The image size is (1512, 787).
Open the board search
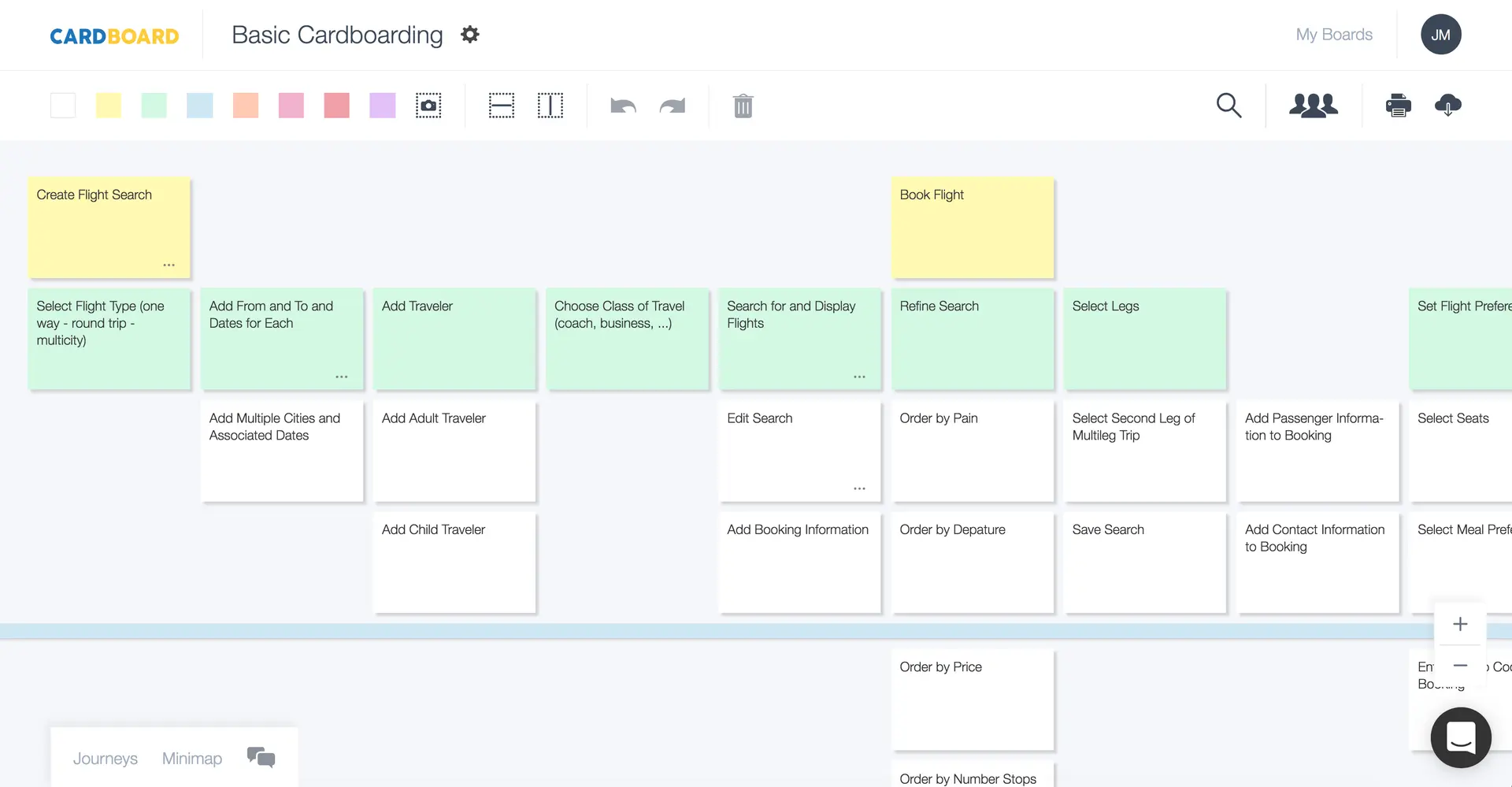pyautogui.click(x=1229, y=105)
